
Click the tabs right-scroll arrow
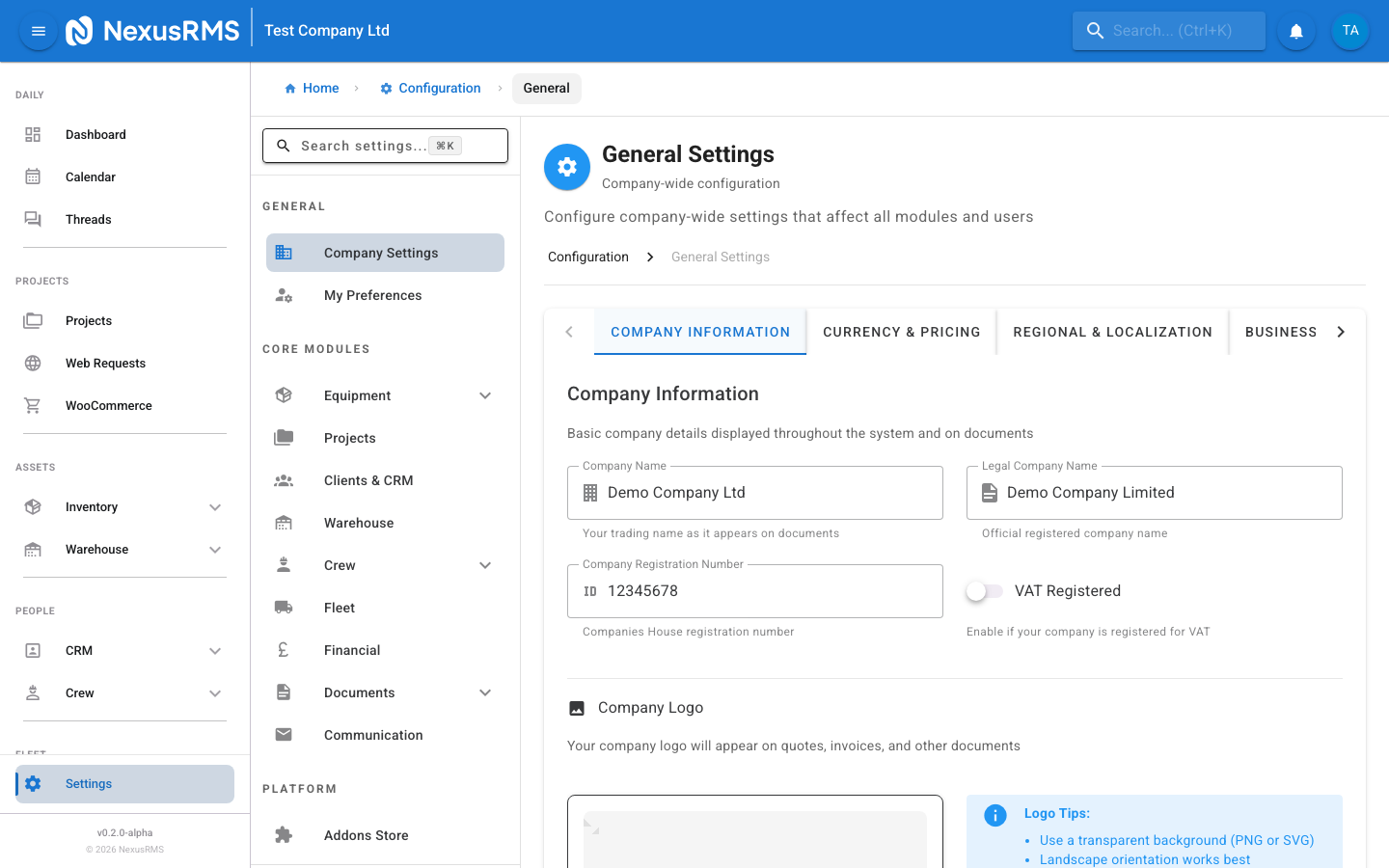coord(1341,331)
